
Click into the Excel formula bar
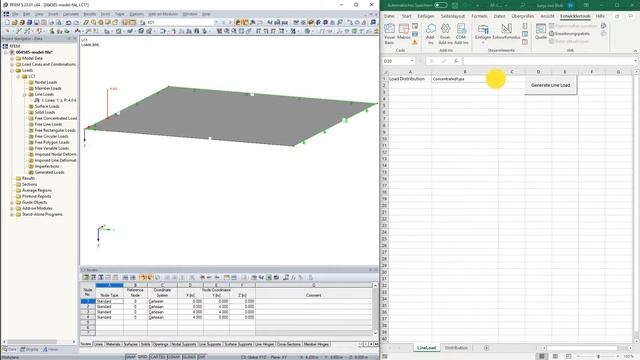pos(548,61)
